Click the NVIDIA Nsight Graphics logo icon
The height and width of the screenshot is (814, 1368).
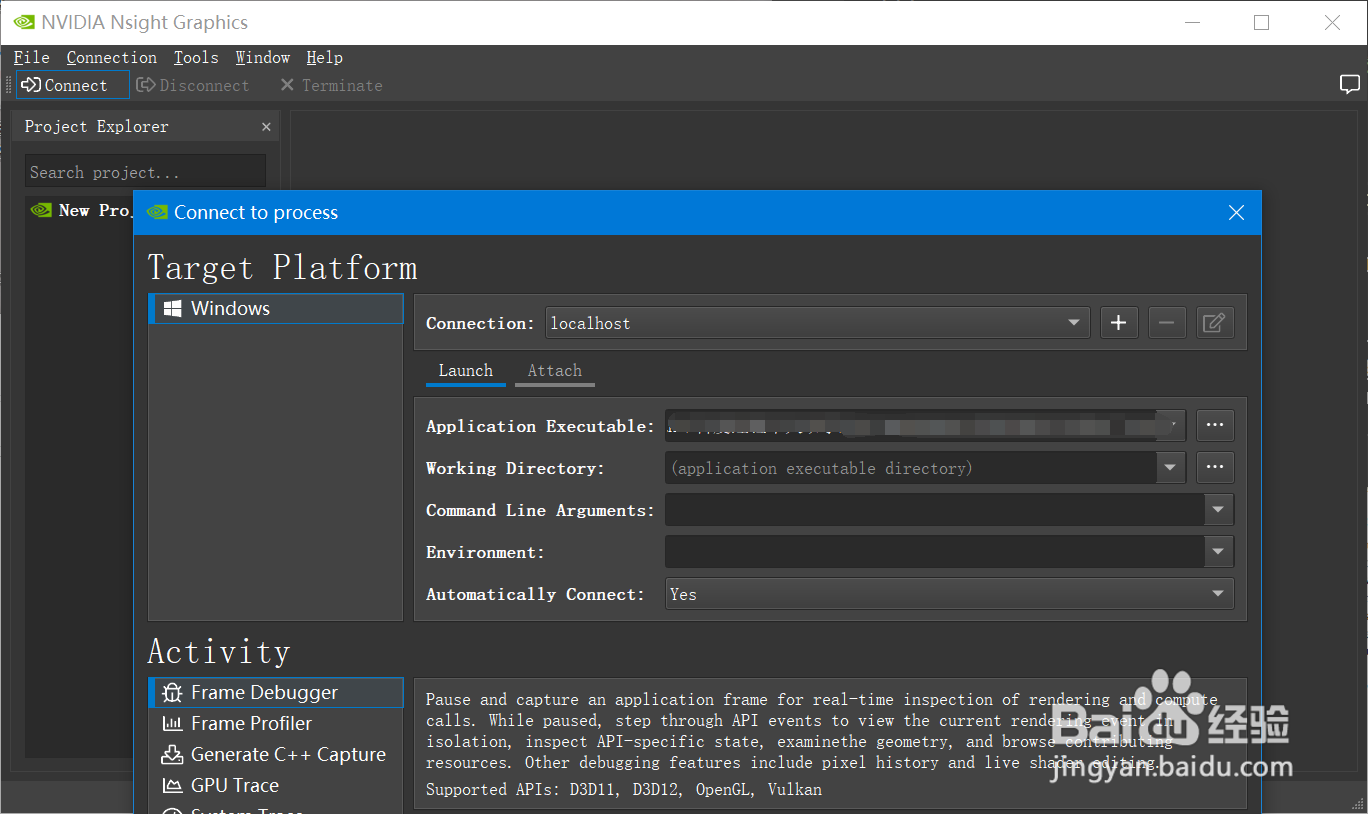(x=22, y=22)
